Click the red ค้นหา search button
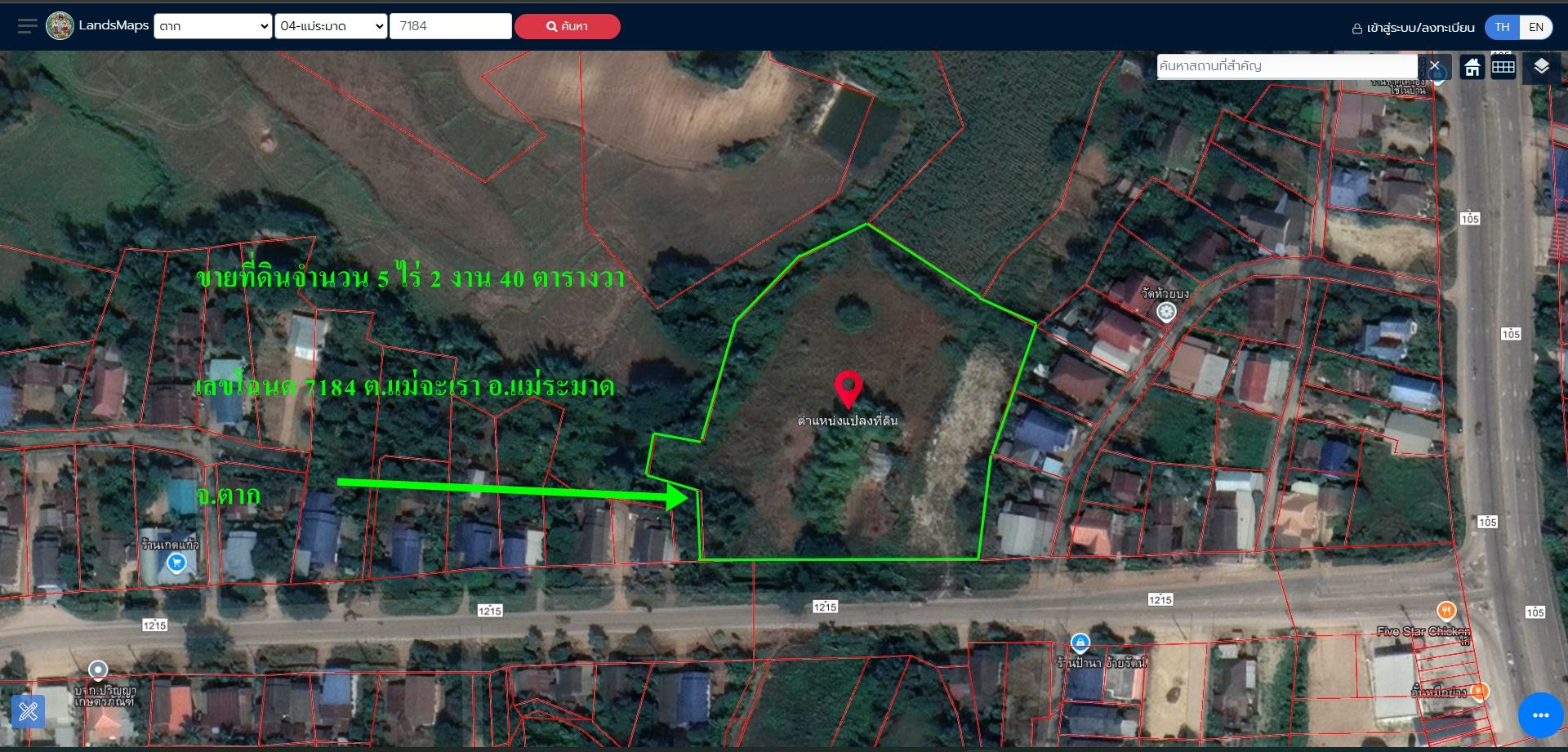Screen dimensions: 1568x752 point(567,26)
